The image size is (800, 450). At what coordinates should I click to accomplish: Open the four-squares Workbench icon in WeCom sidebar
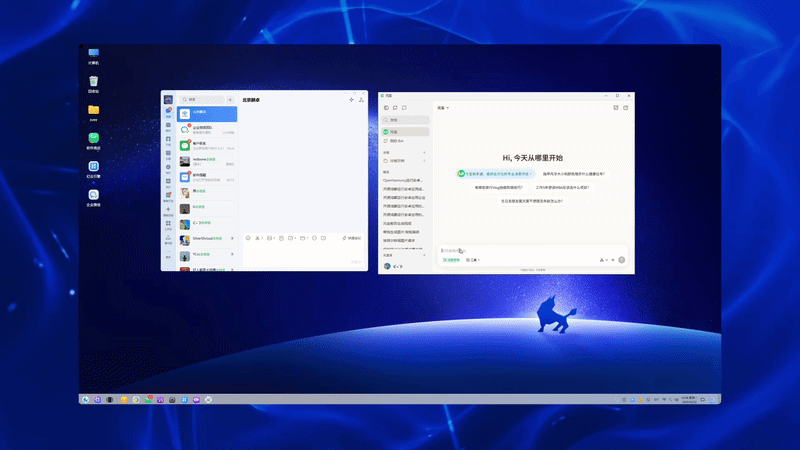point(168,225)
